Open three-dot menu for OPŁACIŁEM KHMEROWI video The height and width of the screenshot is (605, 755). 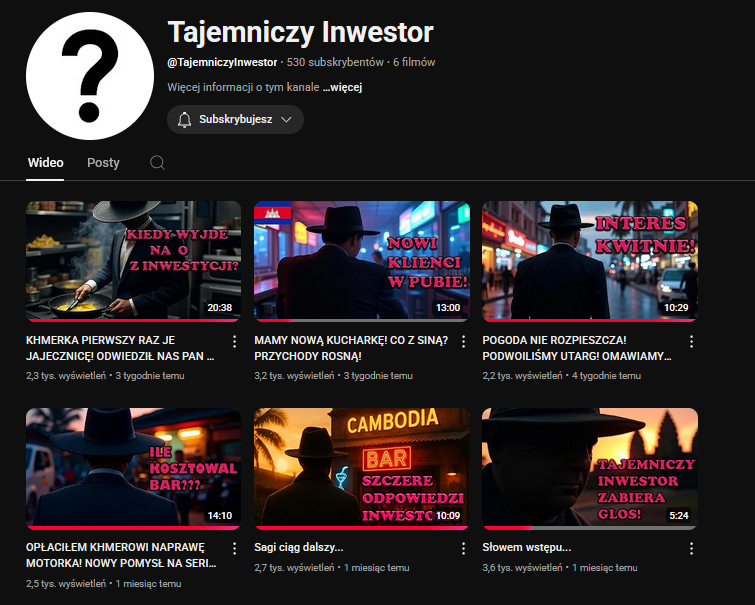(x=234, y=548)
